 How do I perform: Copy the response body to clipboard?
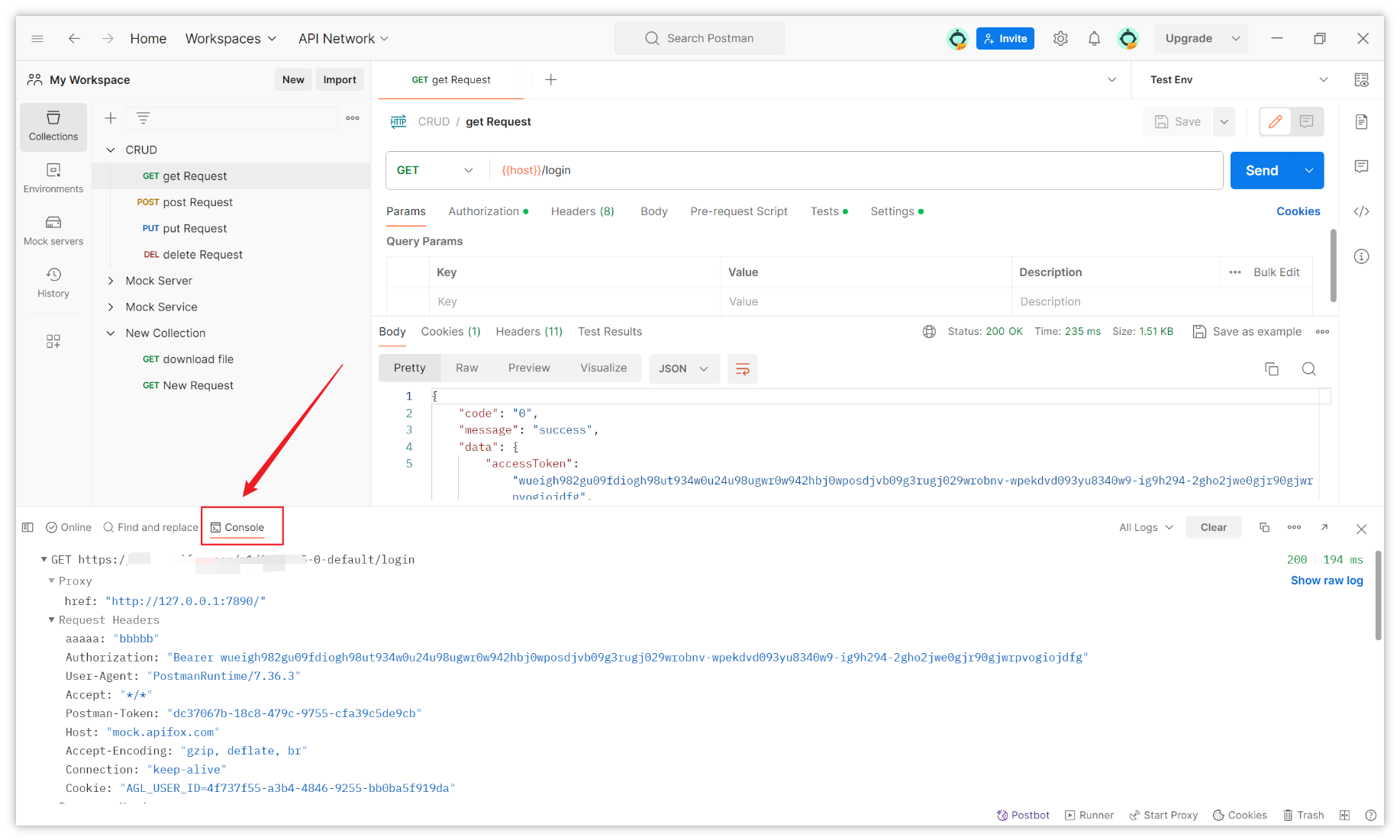pos(1272,369)
